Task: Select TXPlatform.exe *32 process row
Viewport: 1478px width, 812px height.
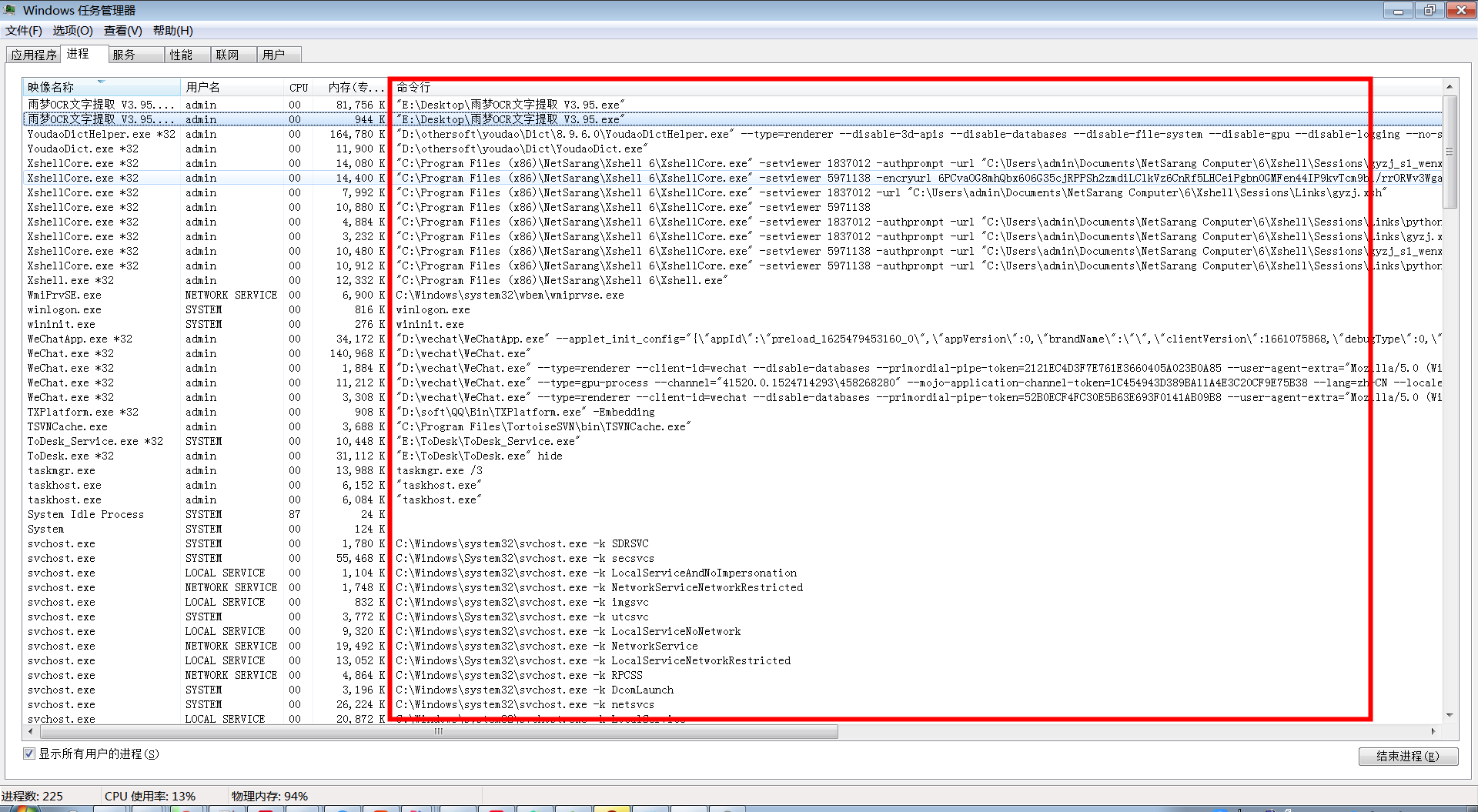Action: (x=733, y=412)
